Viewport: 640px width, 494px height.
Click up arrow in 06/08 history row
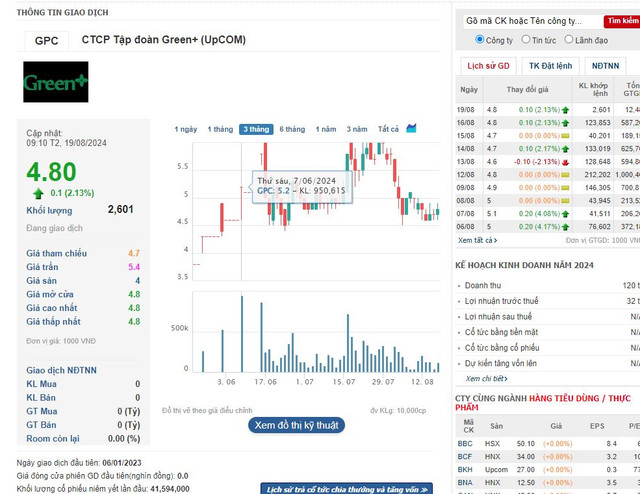pyautogui.click(x=565, y=227)
